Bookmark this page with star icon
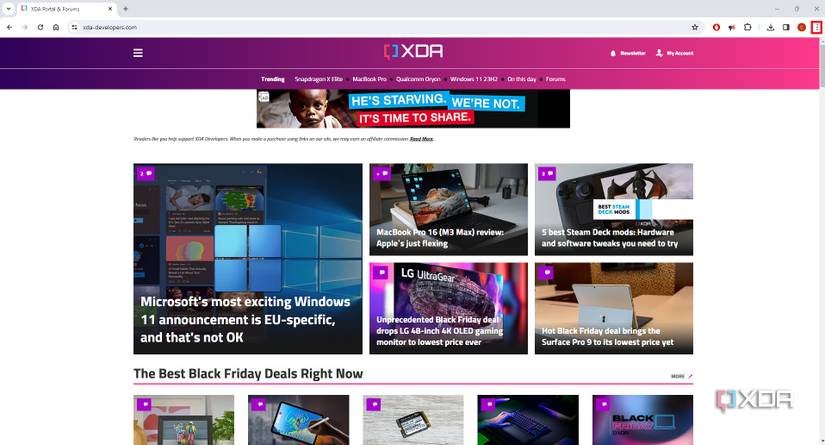 point(695,27)
